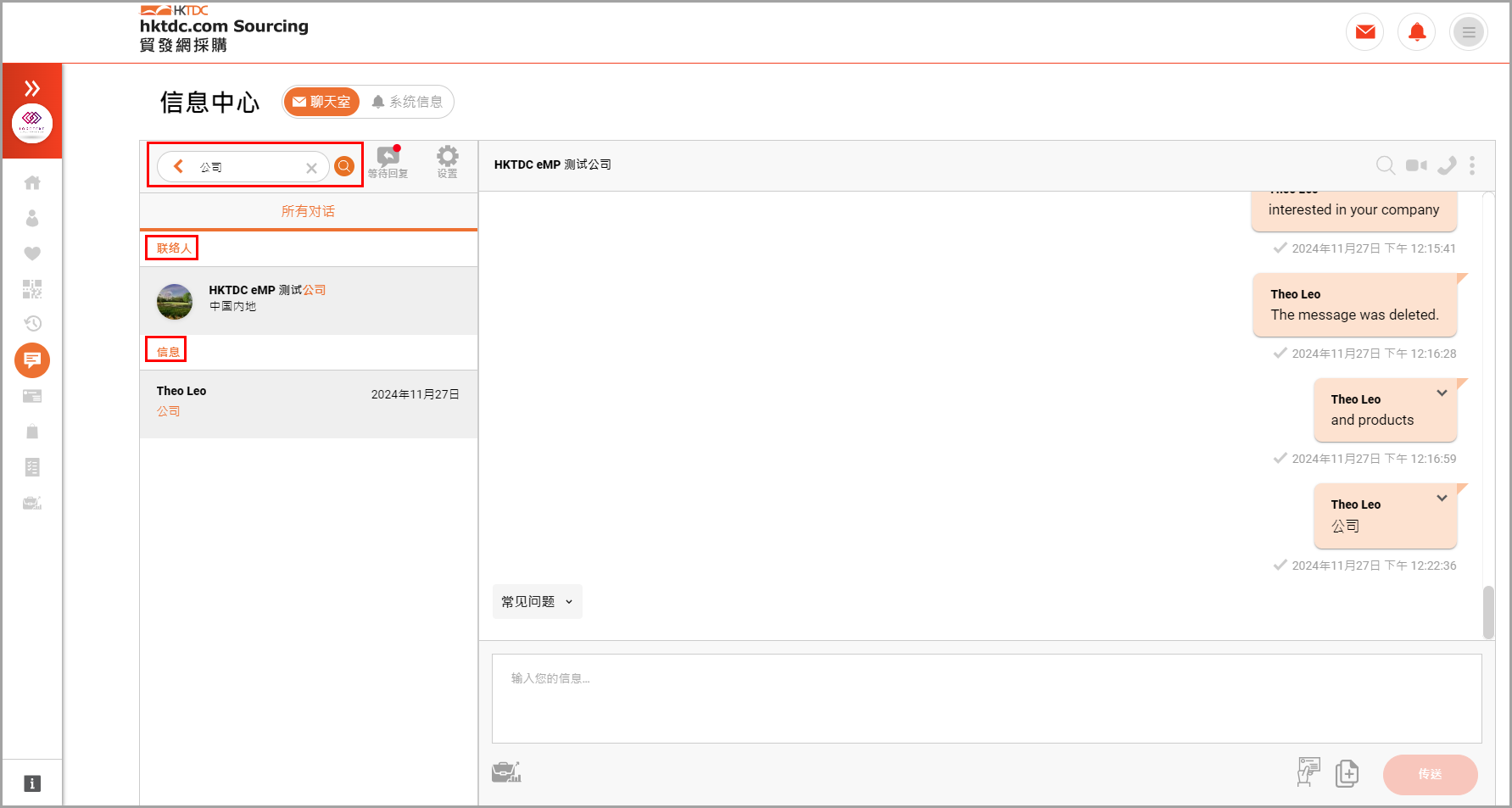Image resolution: width=1512 pixels, height=808 pixels.
Task: Go to Home via sidebar house icon
Action: (x=32, y=182)
